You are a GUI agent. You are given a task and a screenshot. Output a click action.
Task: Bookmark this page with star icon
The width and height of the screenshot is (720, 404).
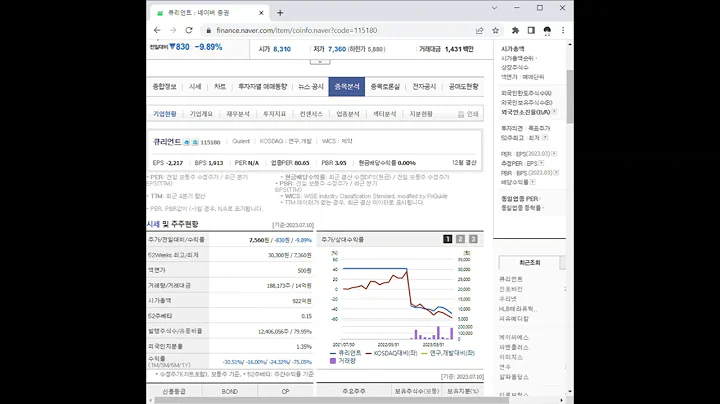pyautogui.click(x=495, y=30)
